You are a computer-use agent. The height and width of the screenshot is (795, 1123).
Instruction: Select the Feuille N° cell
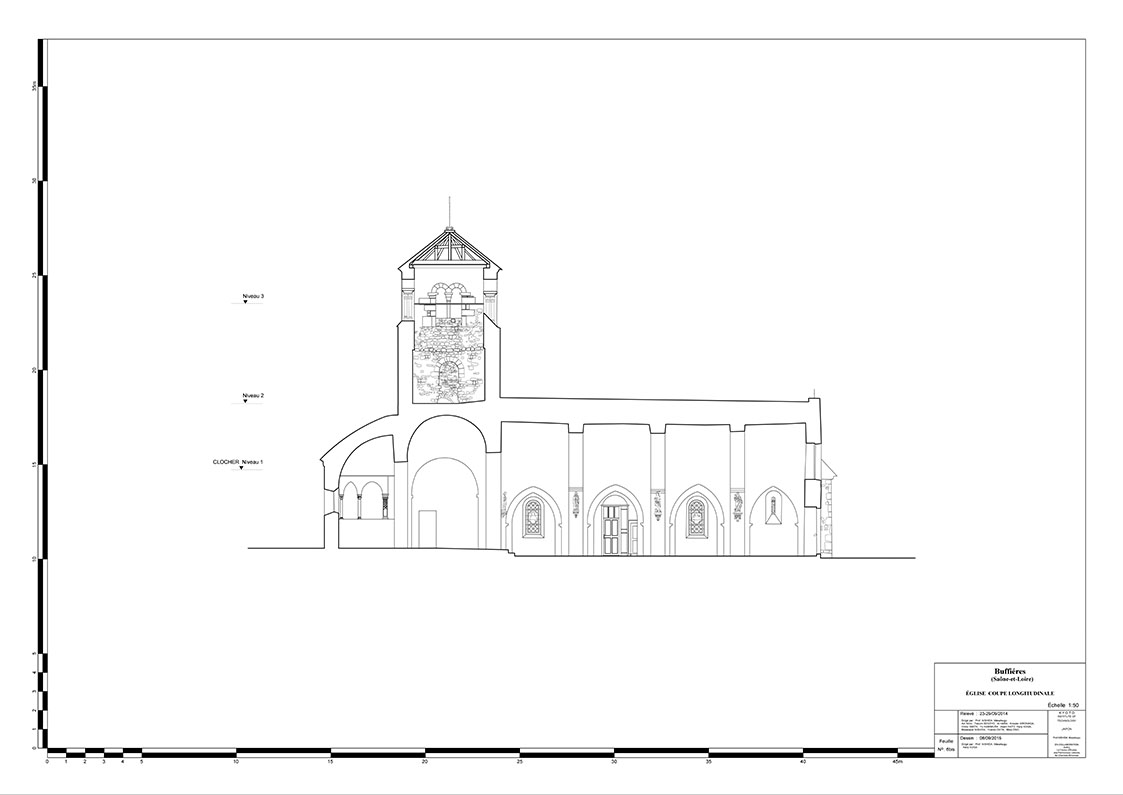(x=944, y=746)
